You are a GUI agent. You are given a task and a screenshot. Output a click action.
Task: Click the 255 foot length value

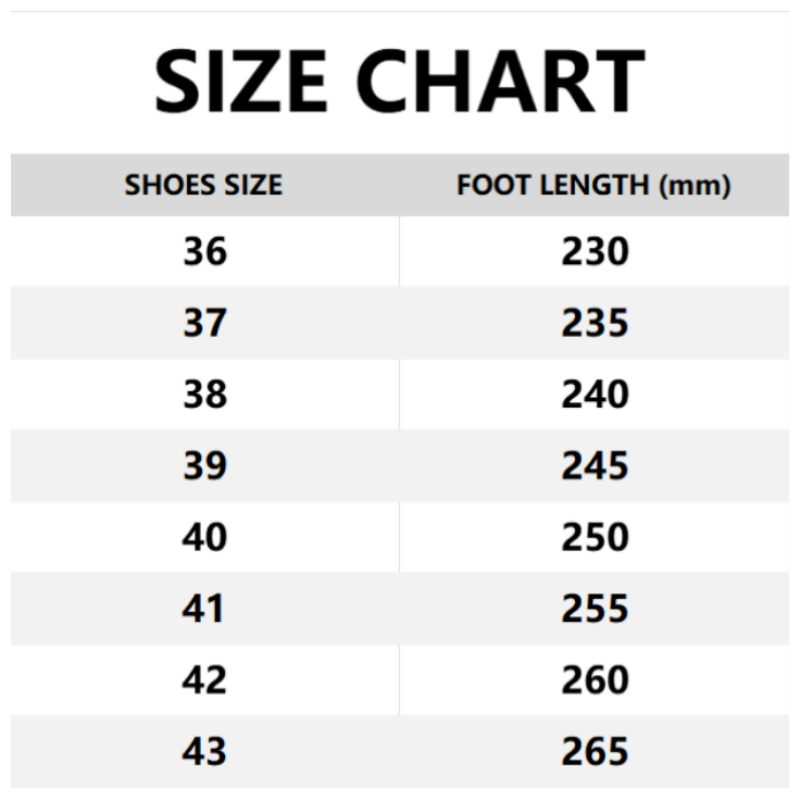[594, 609]
